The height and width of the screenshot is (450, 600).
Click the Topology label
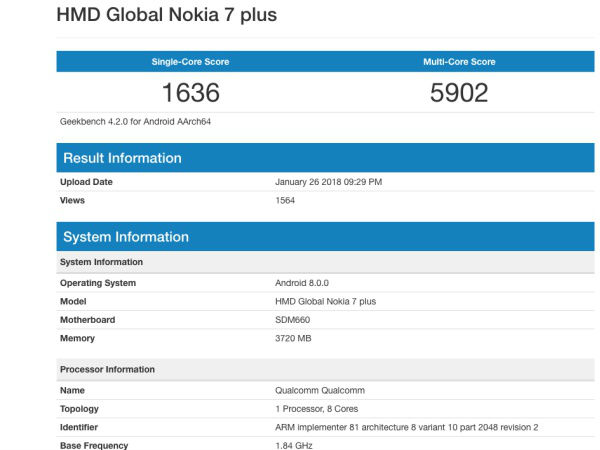tap(79, 409)
